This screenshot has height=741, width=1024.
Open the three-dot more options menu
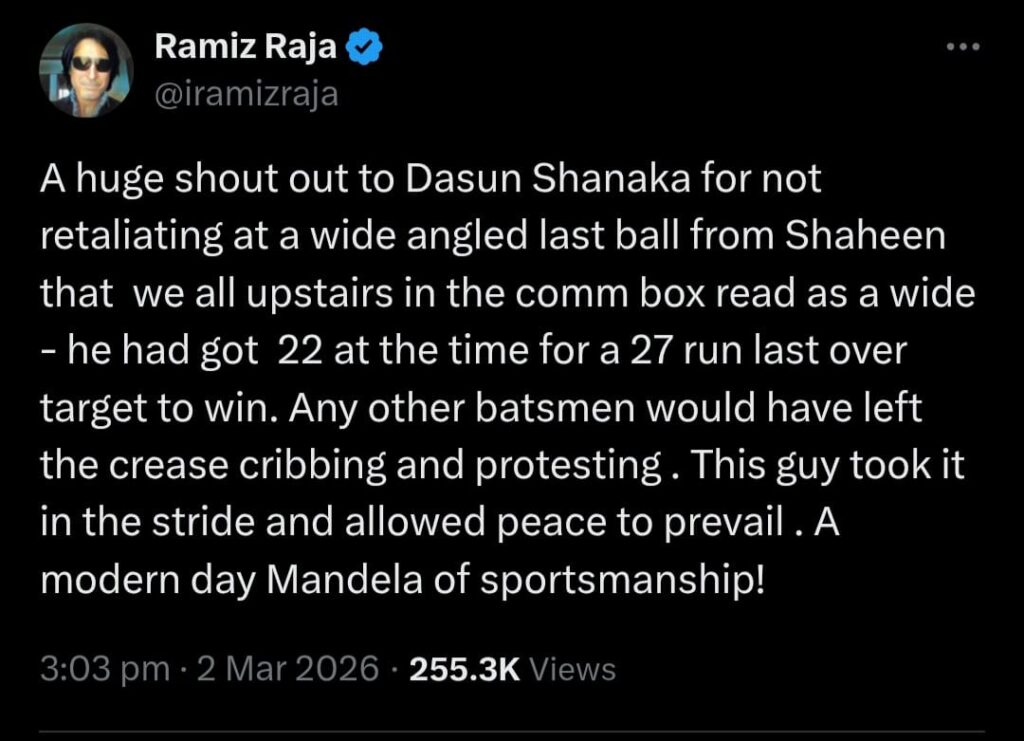(x=963, y=47)
